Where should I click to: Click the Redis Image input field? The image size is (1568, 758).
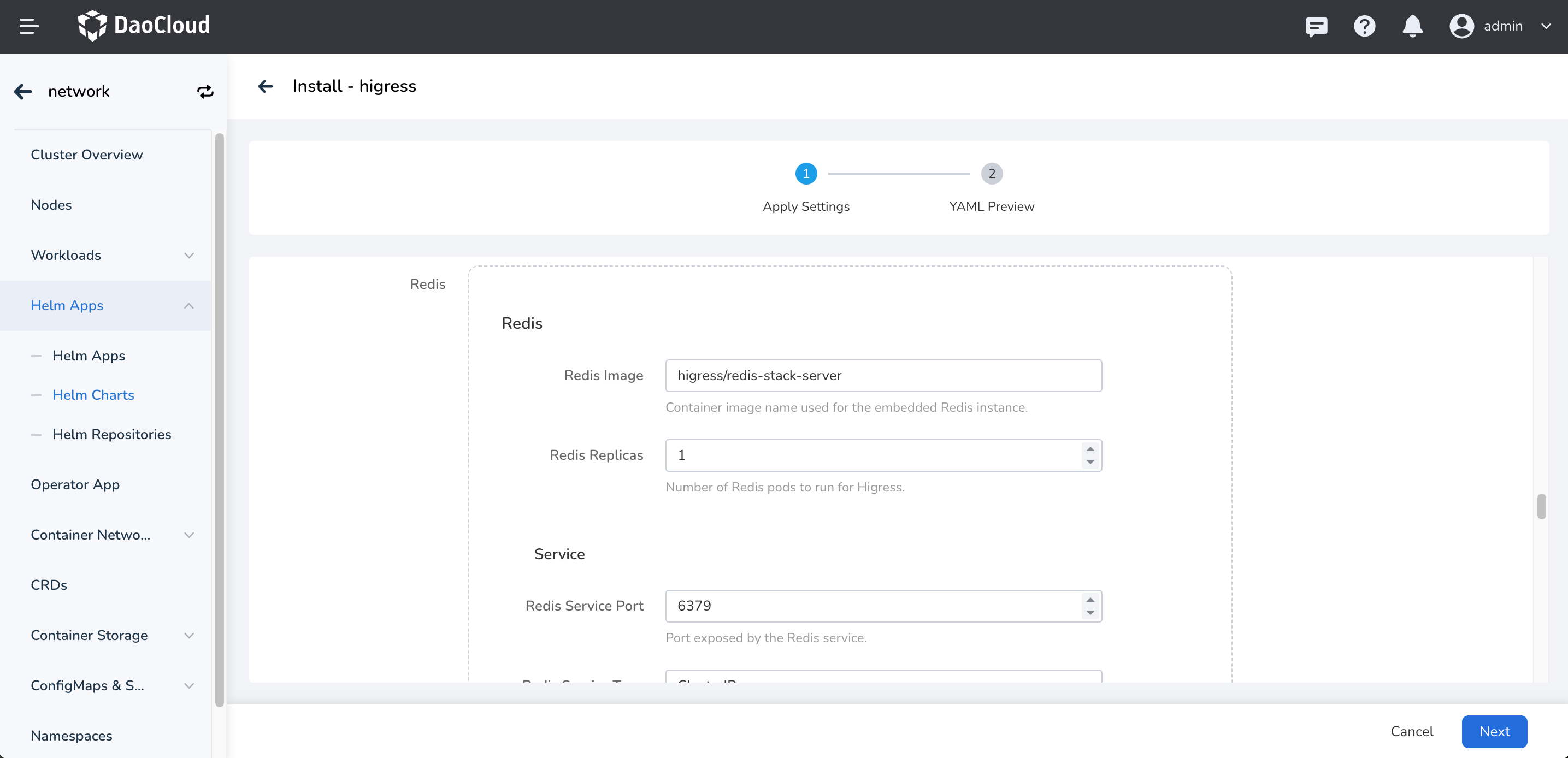882,375
